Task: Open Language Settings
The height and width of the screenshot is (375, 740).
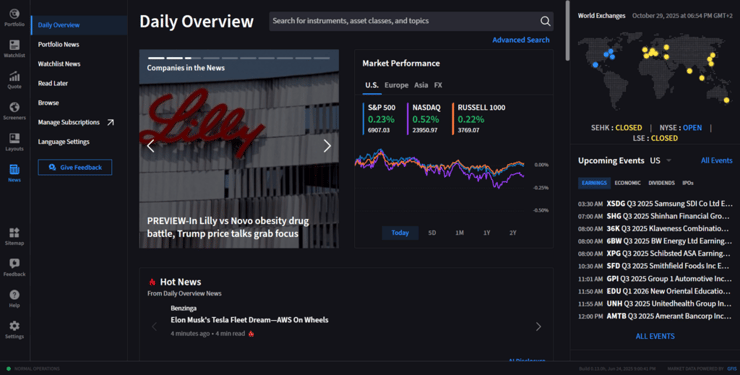Action: coord(64,142)
